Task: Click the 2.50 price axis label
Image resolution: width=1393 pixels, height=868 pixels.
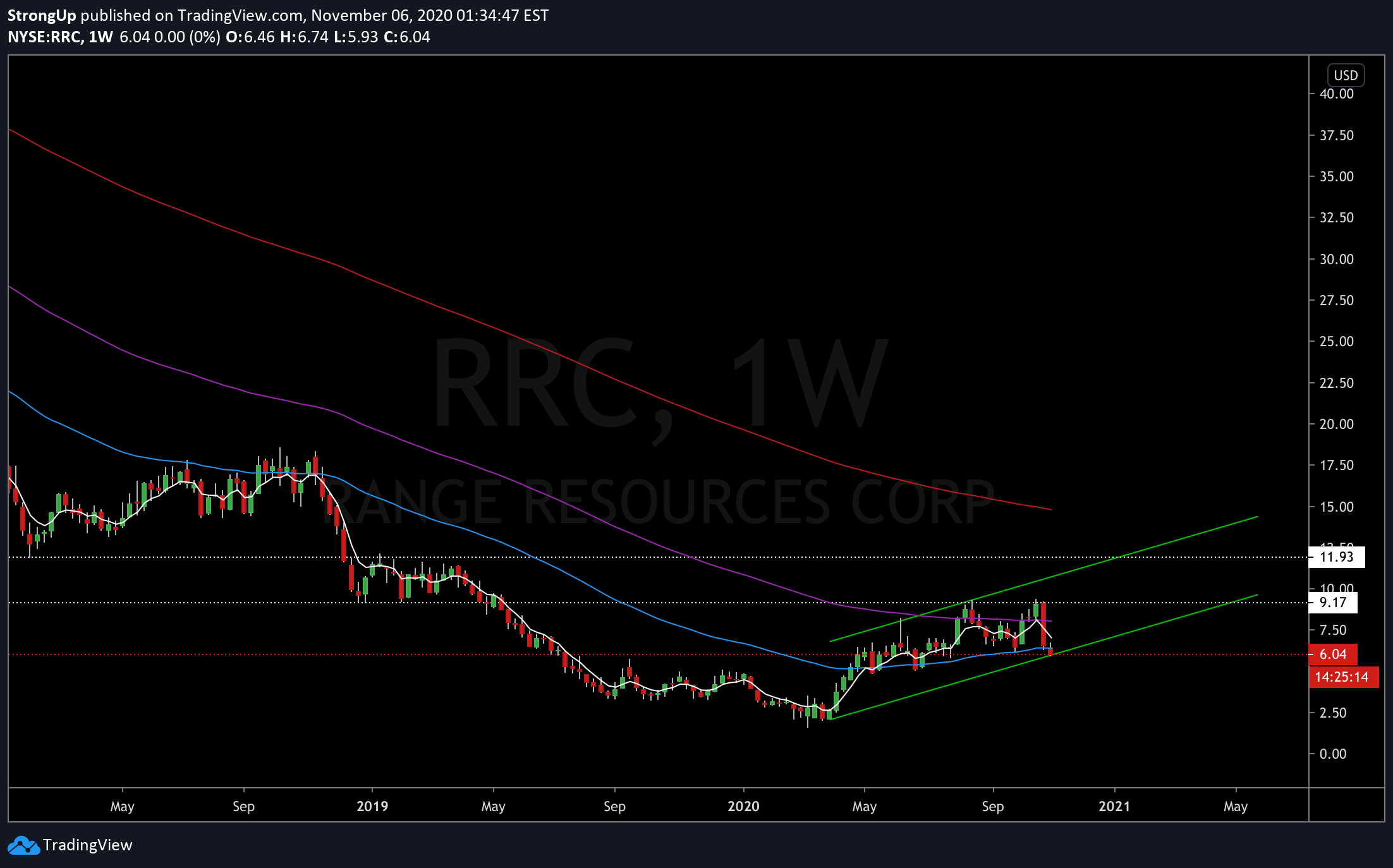Action: pyautogui.click(x=1333, y=713)
